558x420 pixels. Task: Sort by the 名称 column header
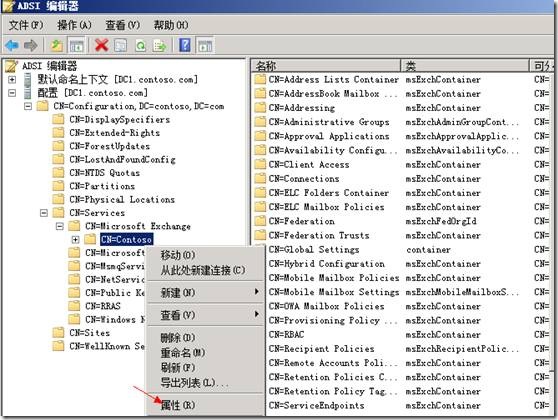326,66
